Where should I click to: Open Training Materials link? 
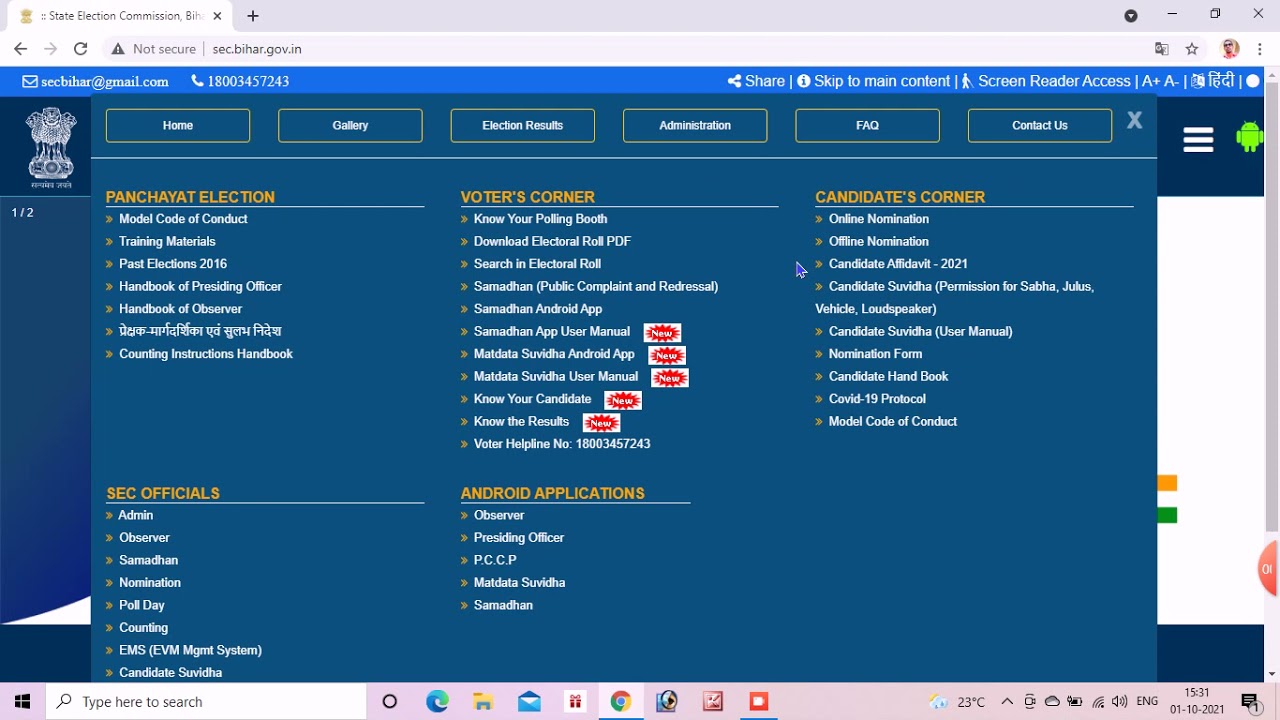[167, 241]
